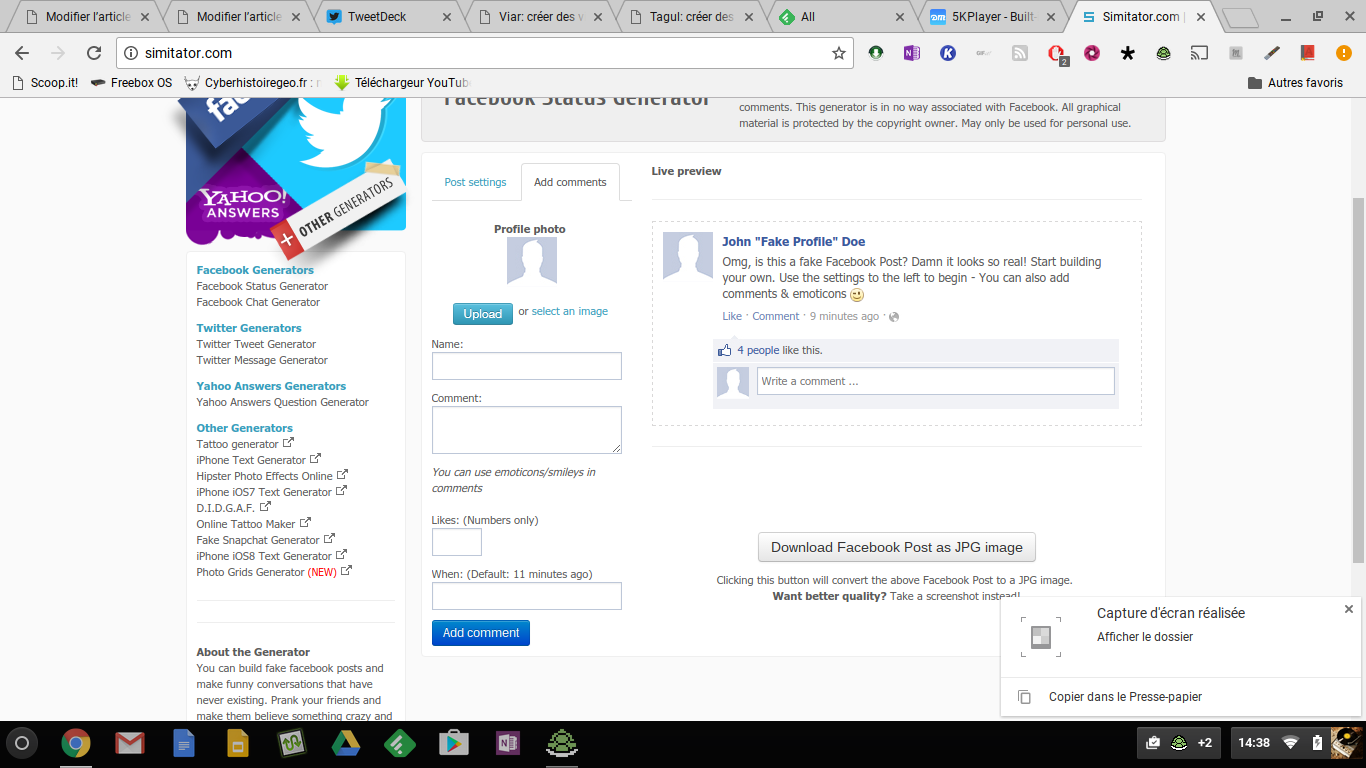The height and width of the screenshot is (768, 1366).
Task: Open the Autres favoris bookmarks folder
Action: (1295, 83)
